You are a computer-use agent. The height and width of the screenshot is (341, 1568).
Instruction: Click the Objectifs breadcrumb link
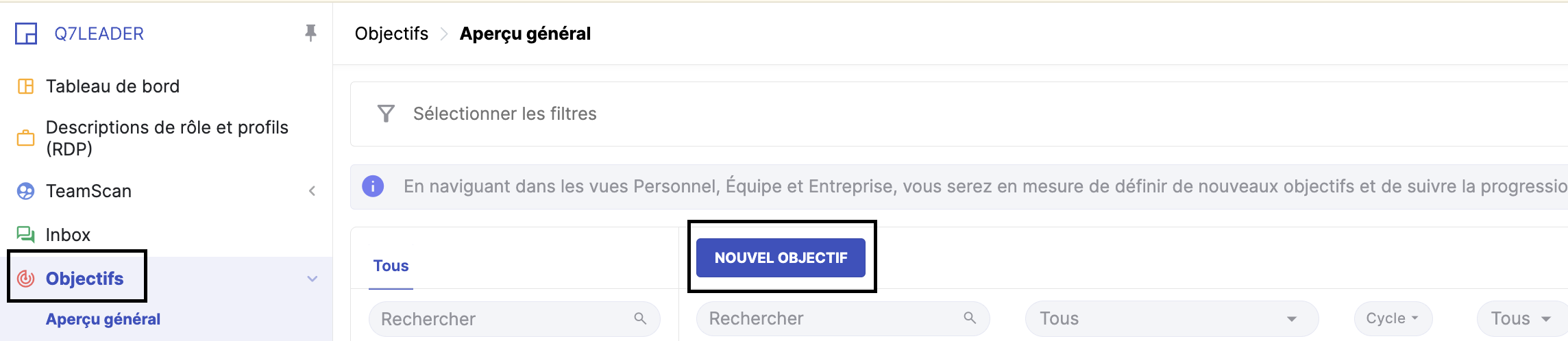391,34
